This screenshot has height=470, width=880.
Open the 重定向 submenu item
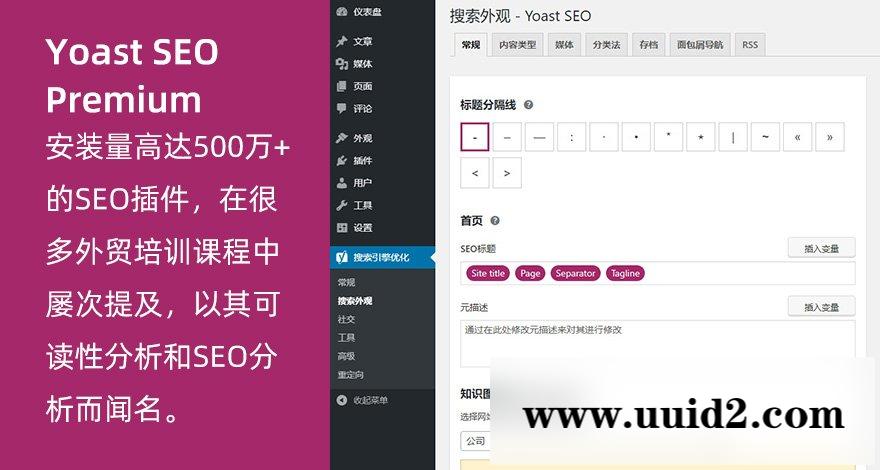coord(351,375)
